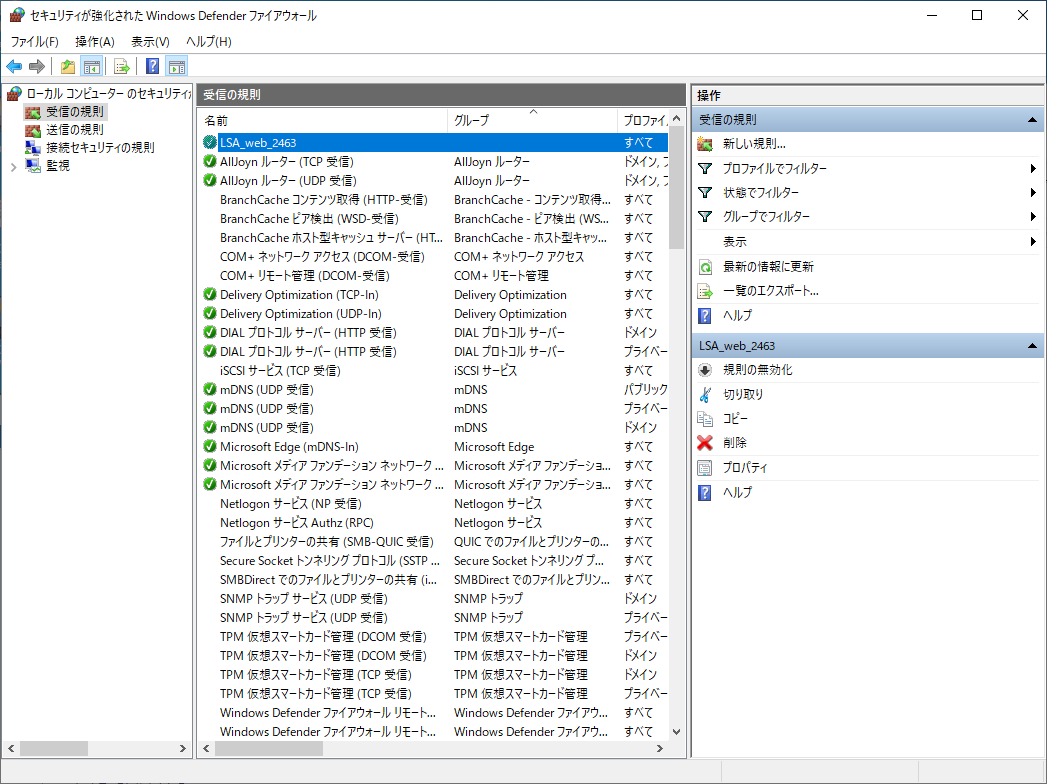Image resolution: width=1047 pixels, height=784 pixels.
Task: Select 受信の規則 in the tree
Action: [x=75, y=112]
